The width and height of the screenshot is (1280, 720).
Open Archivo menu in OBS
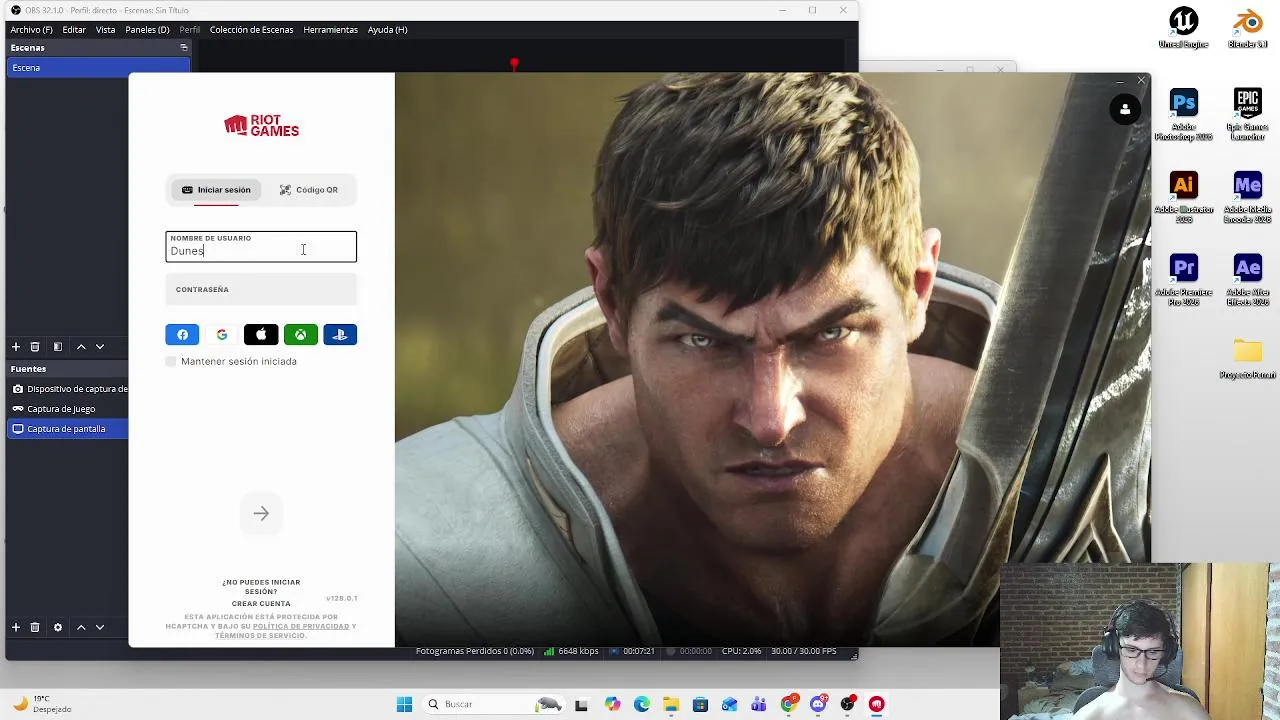click(x=31, y=30)
